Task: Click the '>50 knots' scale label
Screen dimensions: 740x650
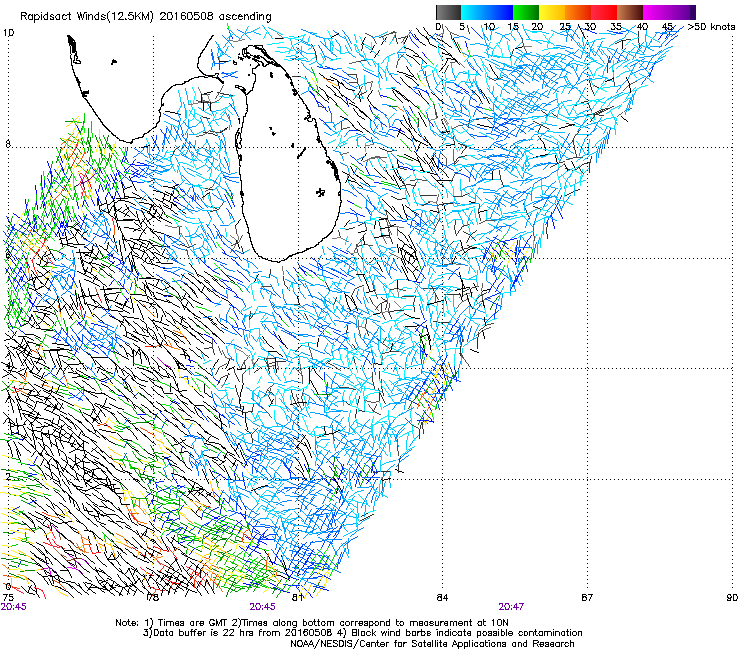Action: [711, 27]
